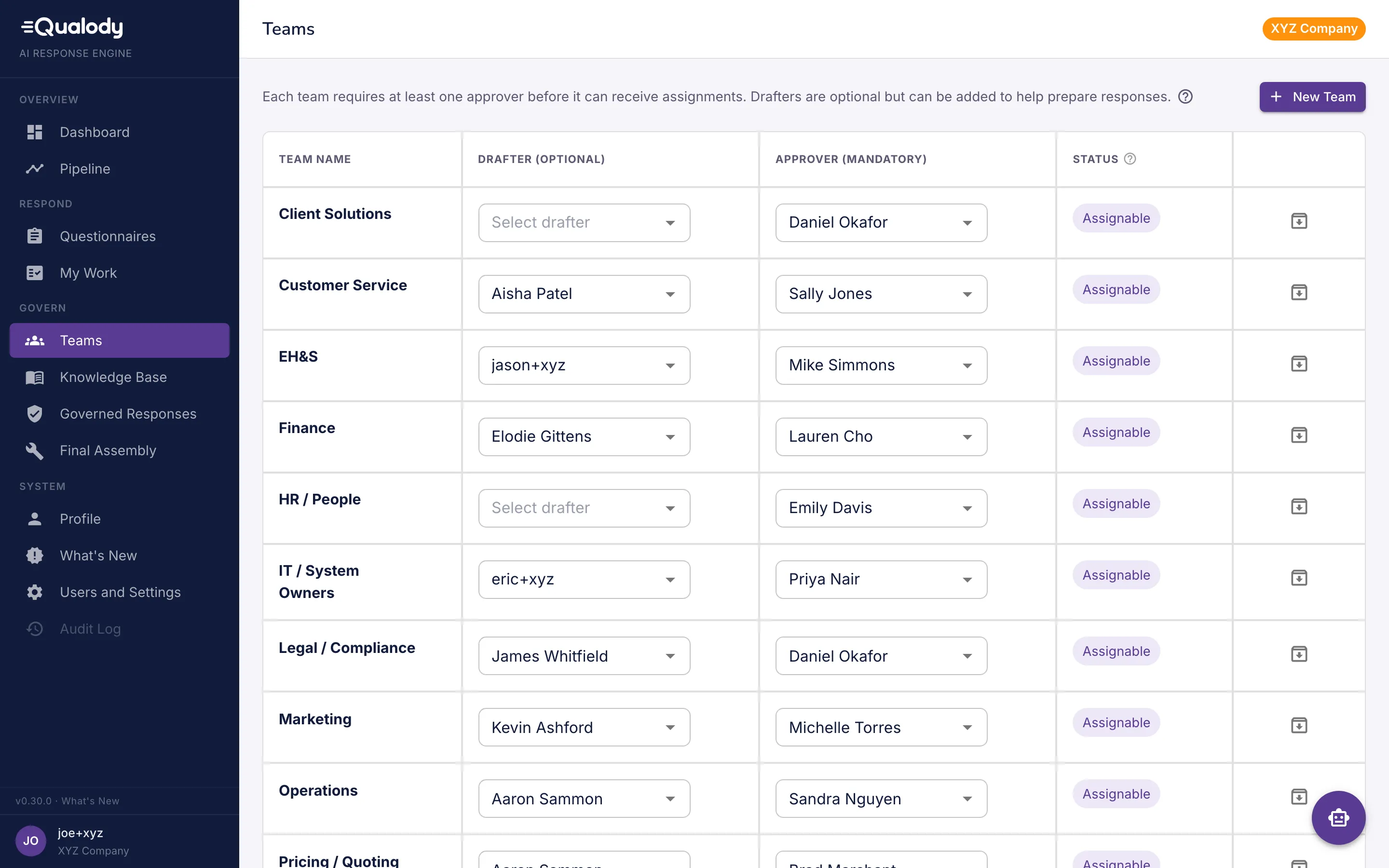Click the Operations team name
This screenshot has width=1389, height=868.
point(318,790)
